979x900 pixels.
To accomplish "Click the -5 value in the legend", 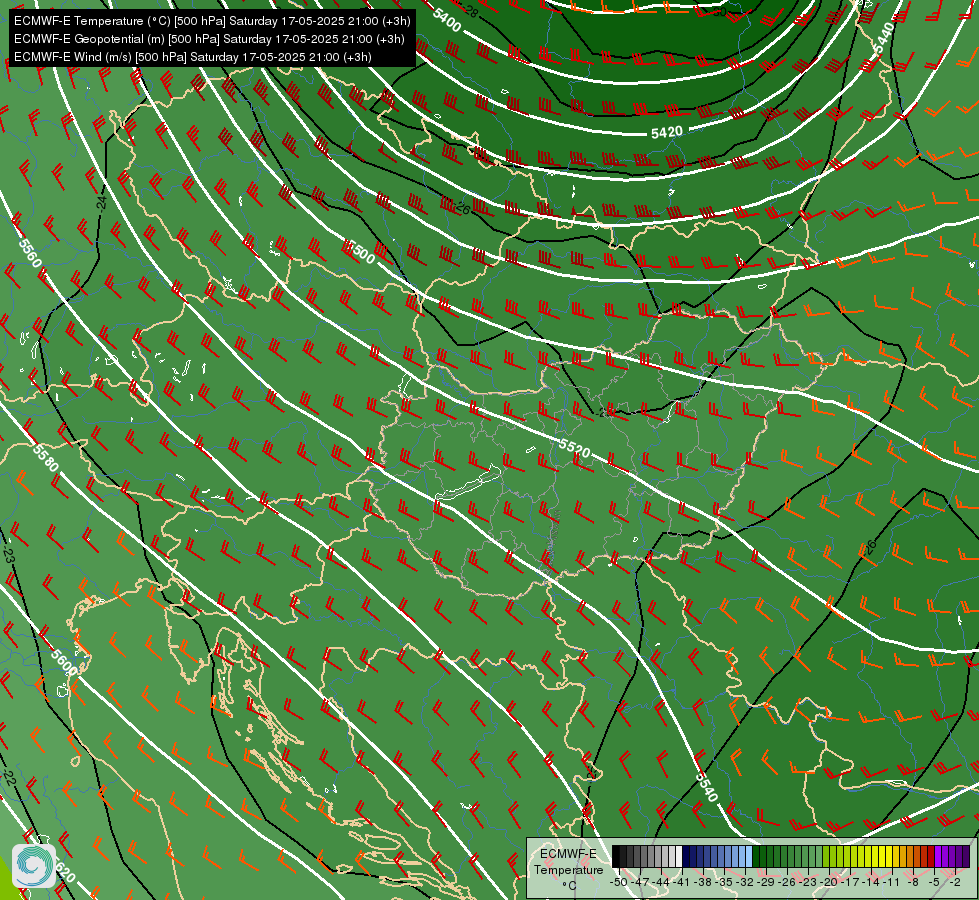I will [934, 882].
